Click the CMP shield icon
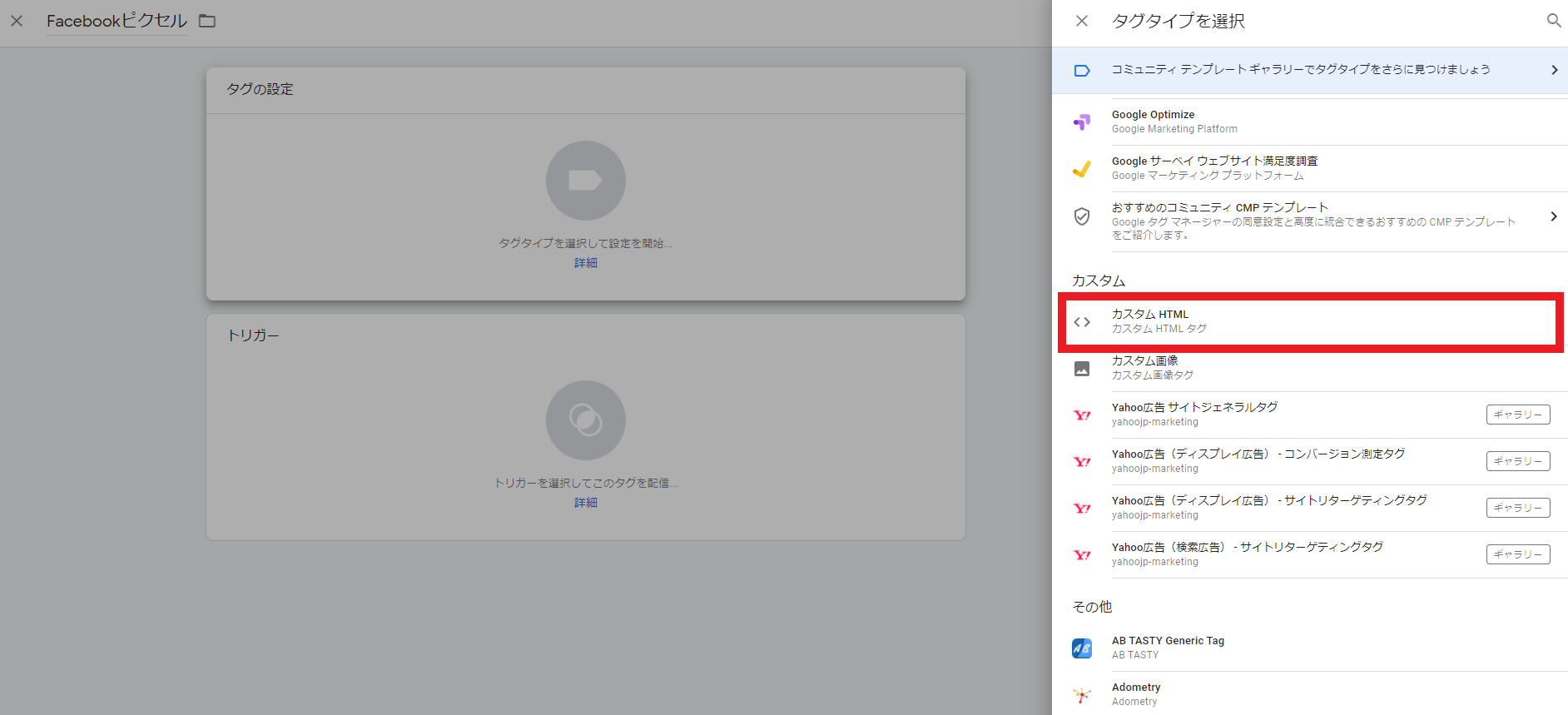 point(1082,216)
